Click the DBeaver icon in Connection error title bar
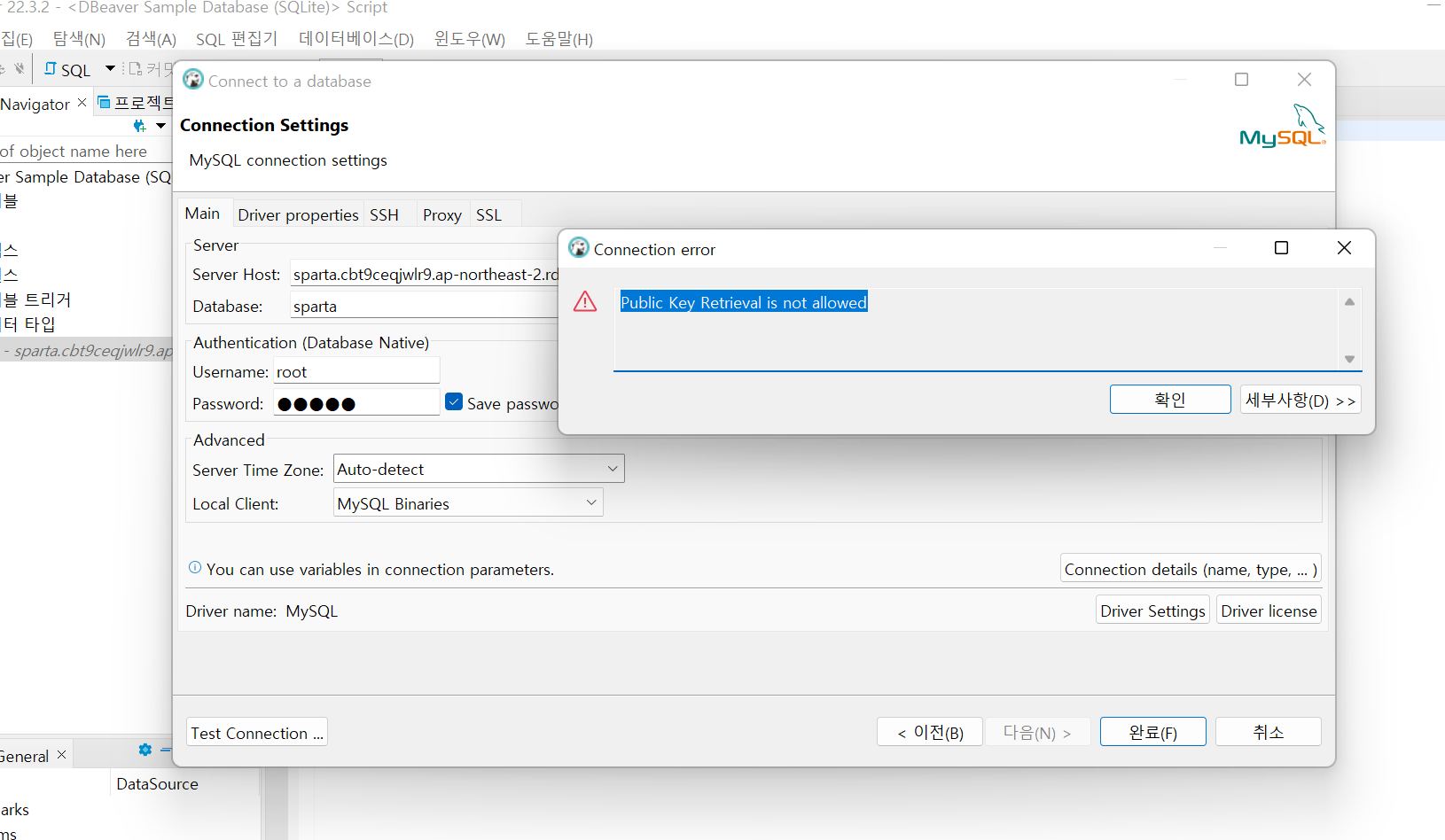 point(579,248)
